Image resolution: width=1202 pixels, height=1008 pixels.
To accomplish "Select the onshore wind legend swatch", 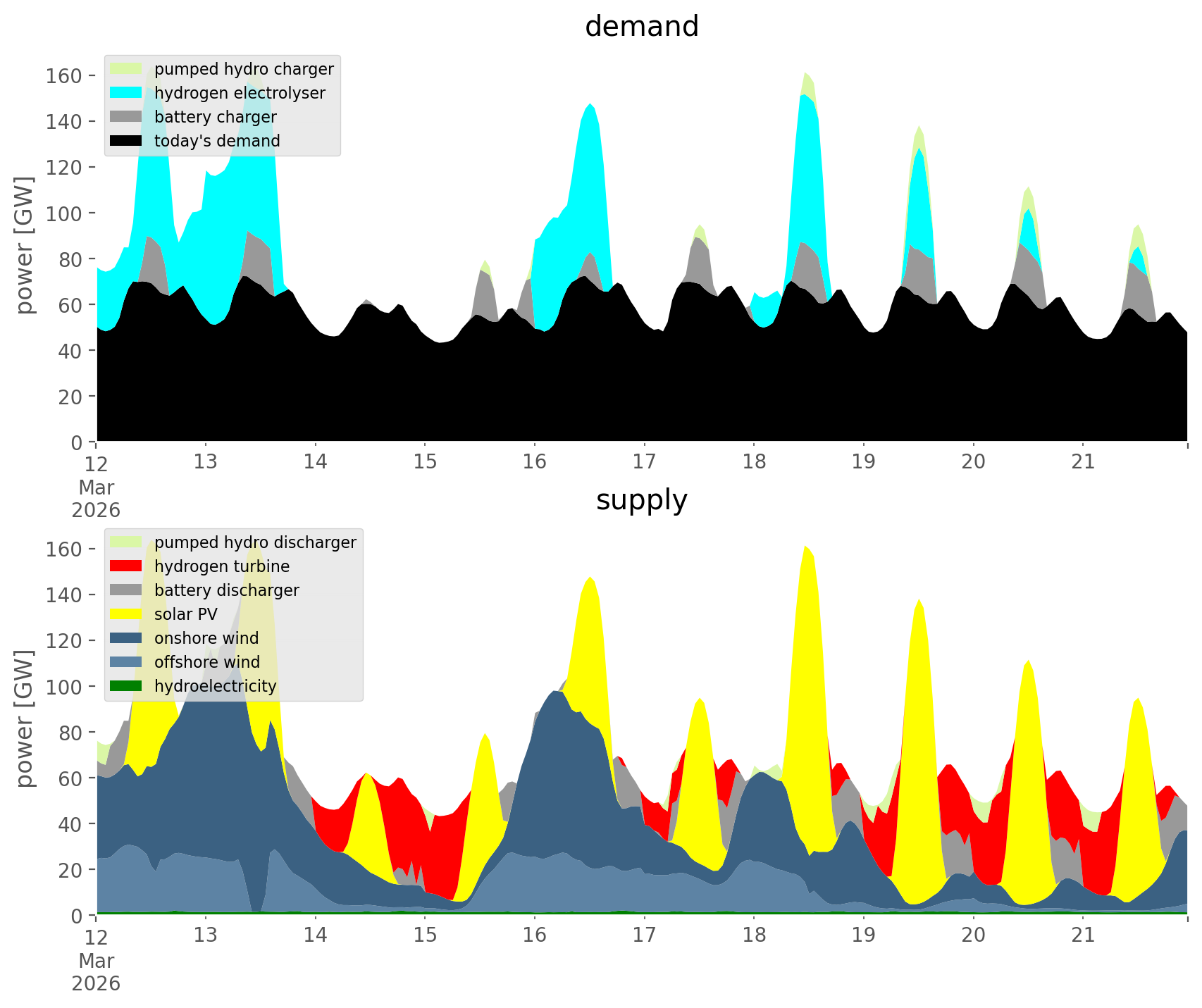I will [x=127, y=638].
